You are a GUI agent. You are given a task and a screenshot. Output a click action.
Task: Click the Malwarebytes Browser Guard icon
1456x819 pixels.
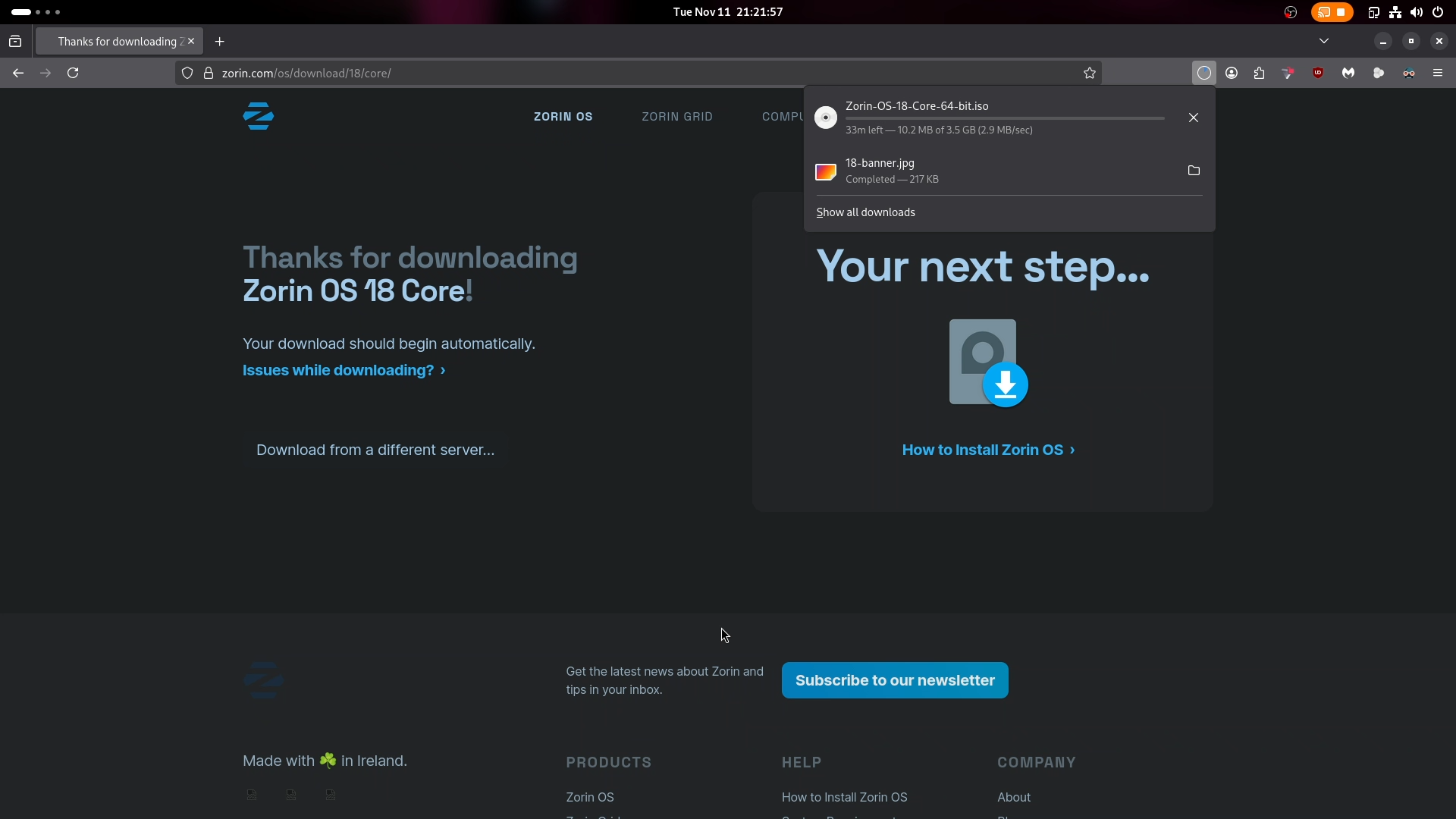pyautogui.click(x=1349, y=73)
